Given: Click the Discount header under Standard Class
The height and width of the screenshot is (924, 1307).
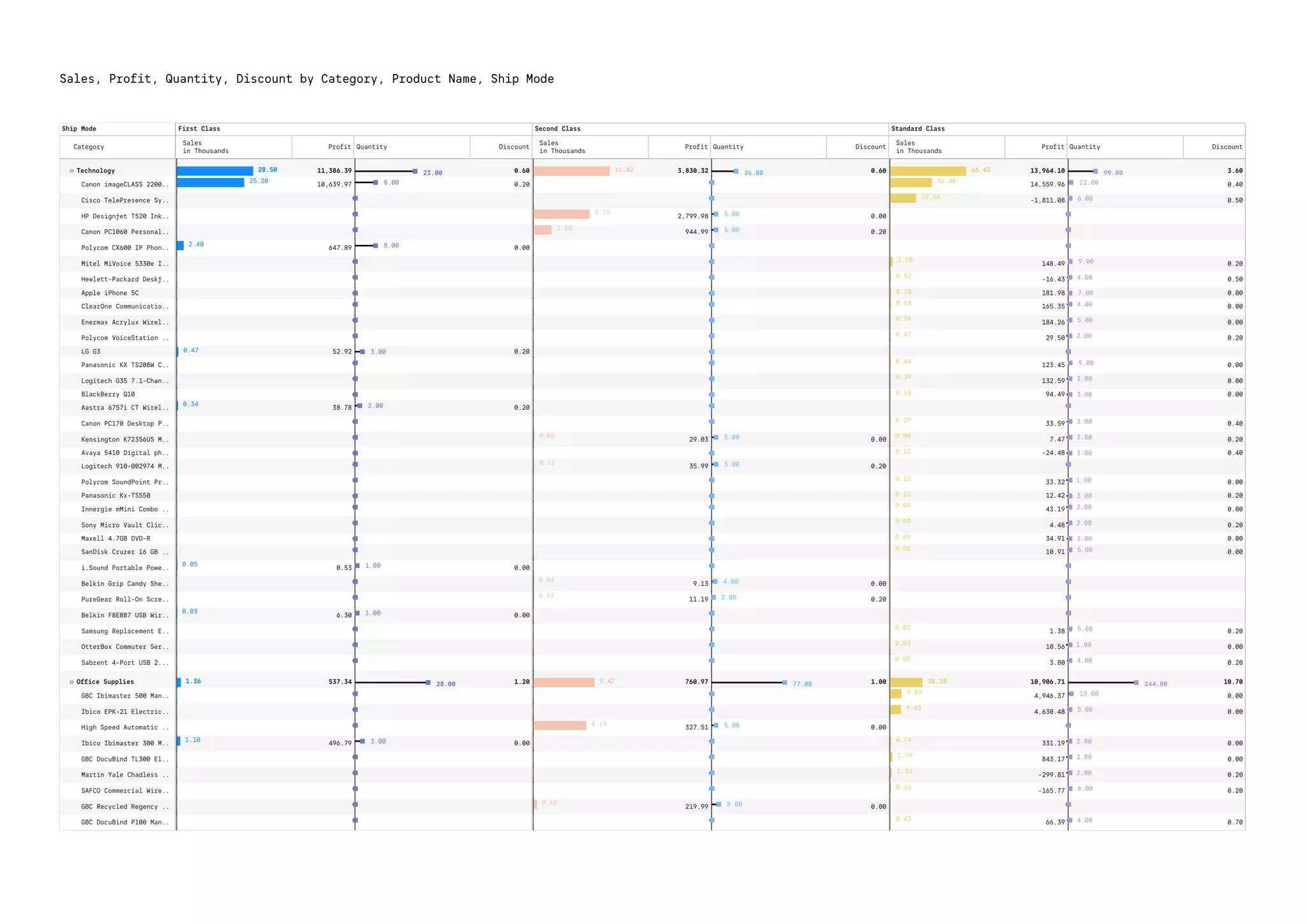Looking at the screenshot, I should point(1227,147).
